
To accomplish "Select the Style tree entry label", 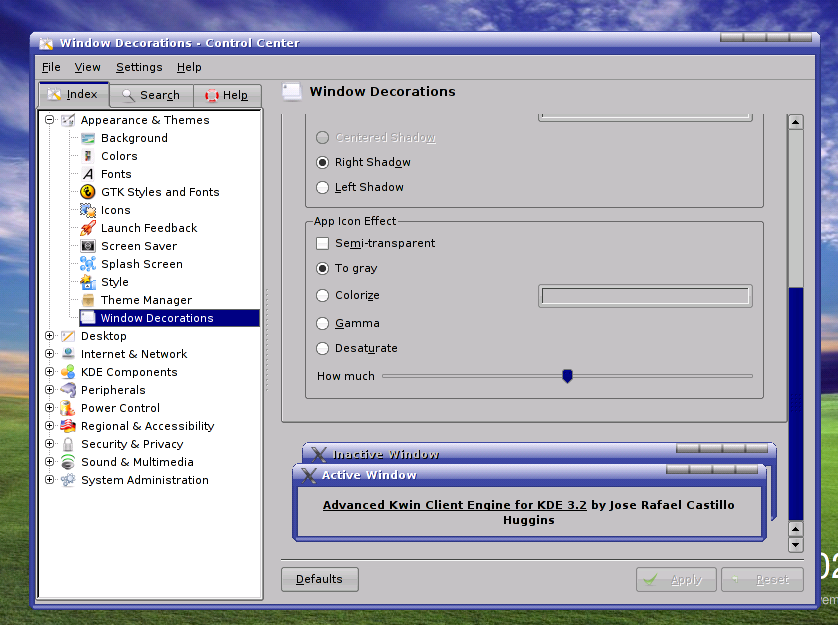I will (114, 282).
